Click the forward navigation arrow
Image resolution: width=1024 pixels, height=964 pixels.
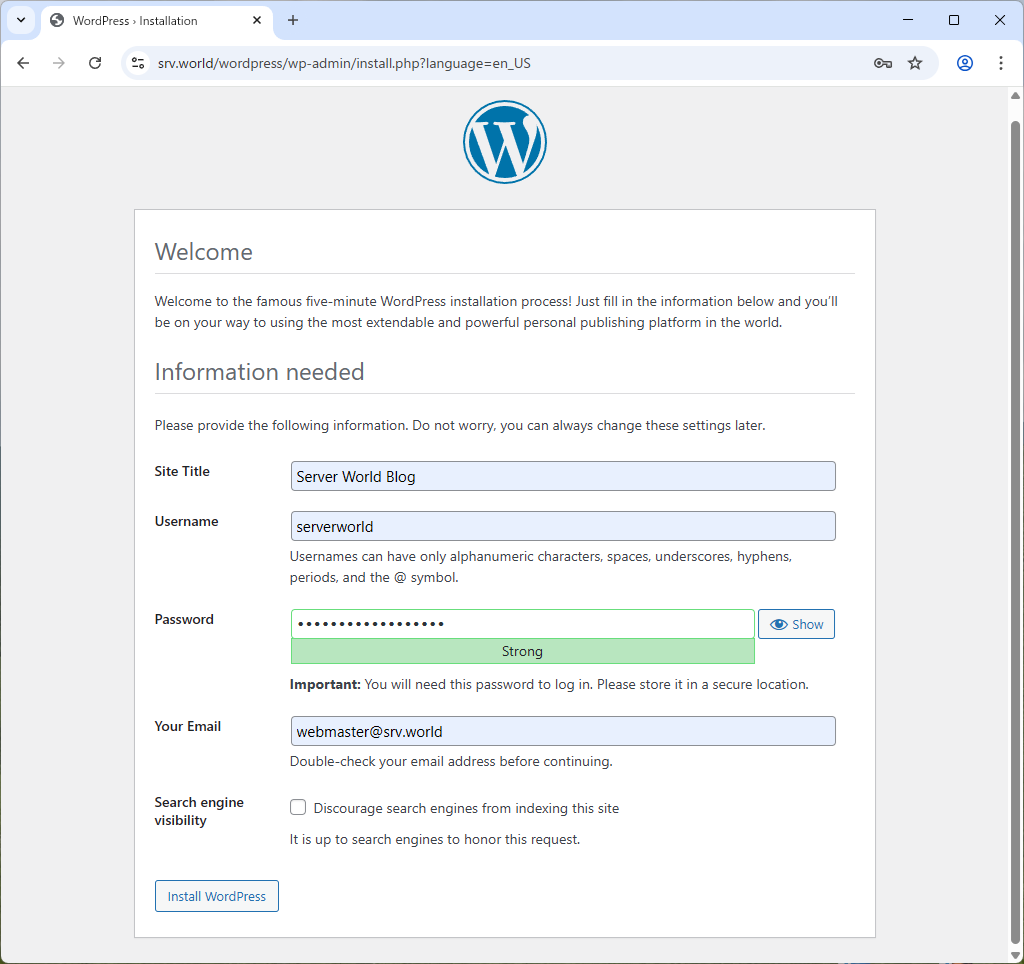[59, 62]
